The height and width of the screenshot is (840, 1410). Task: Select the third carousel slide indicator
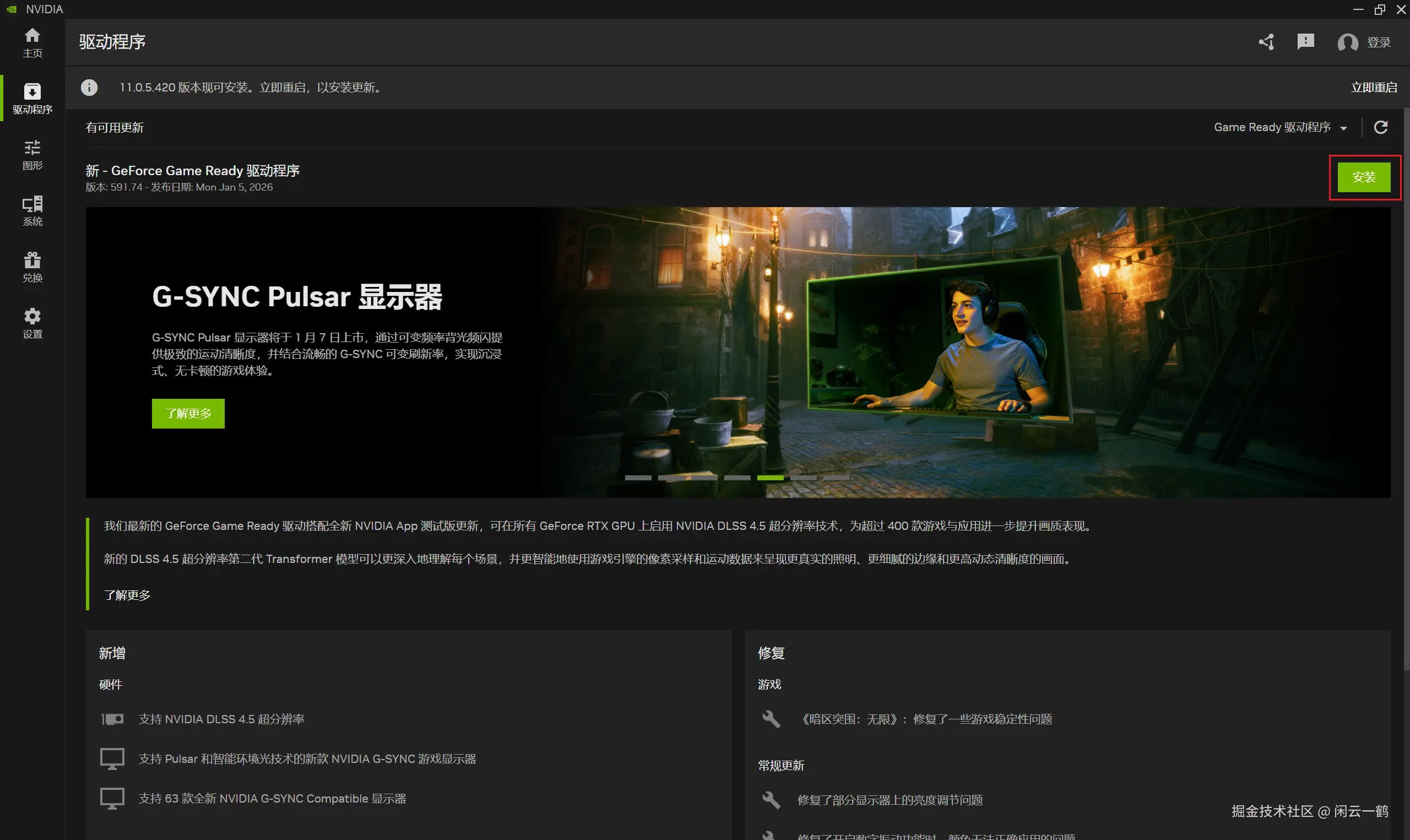[704, 478]
